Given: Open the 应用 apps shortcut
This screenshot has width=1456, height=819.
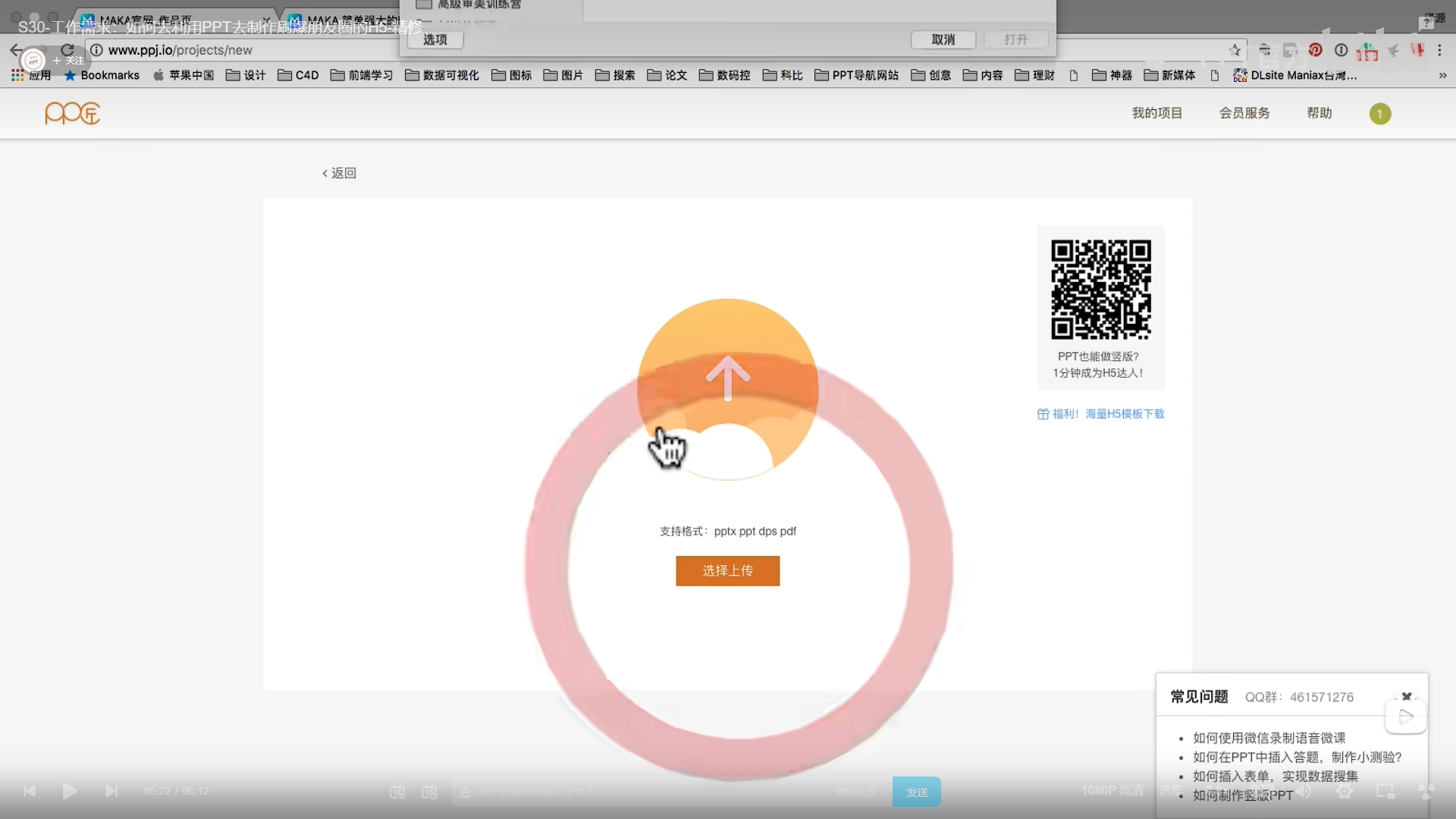Looking at the screenshot, I should (x=31, y=75).
